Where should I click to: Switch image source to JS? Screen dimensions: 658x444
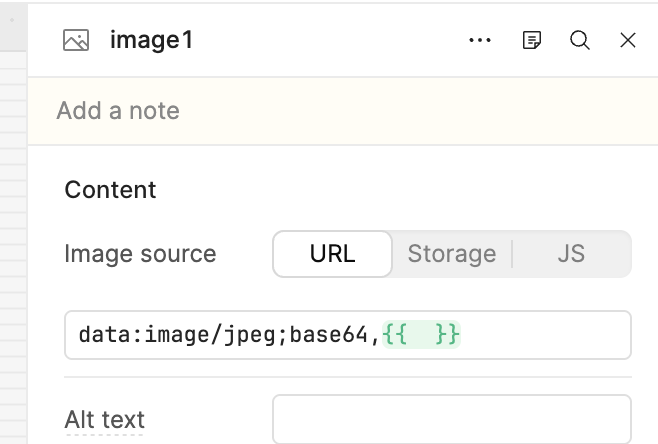tap(571, 254)
